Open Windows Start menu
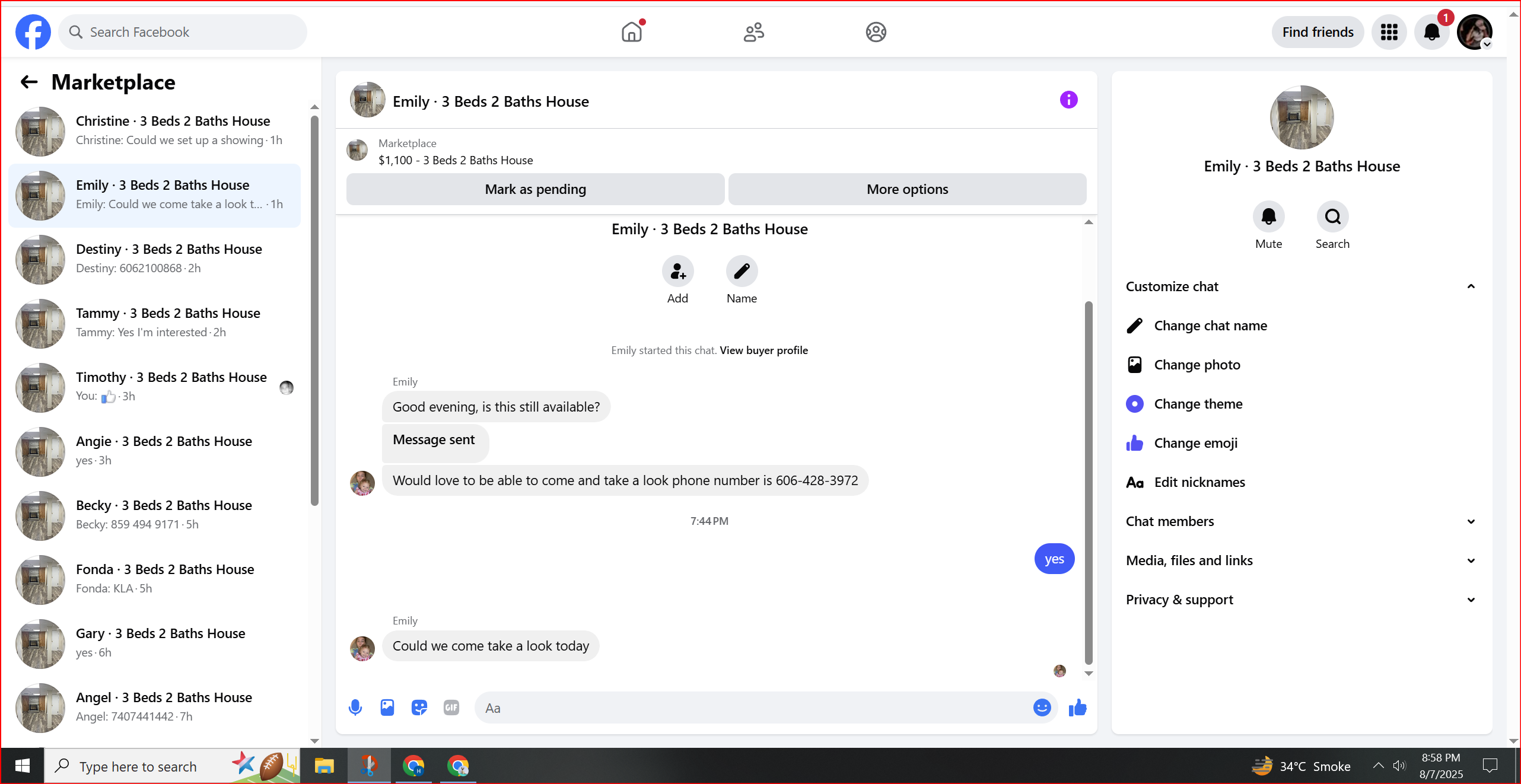The height and width of the screenshot is (784, 1521). [22, 766]
